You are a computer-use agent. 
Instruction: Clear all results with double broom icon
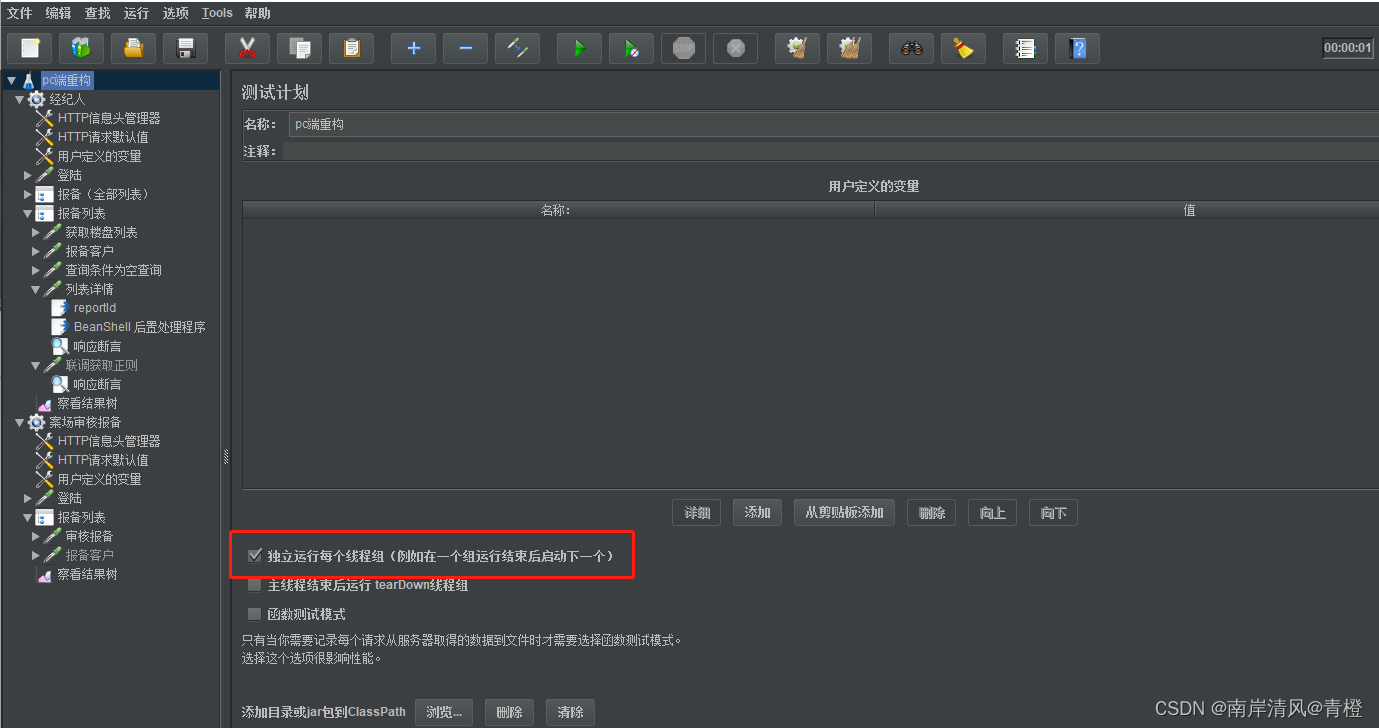coord(849,48)
